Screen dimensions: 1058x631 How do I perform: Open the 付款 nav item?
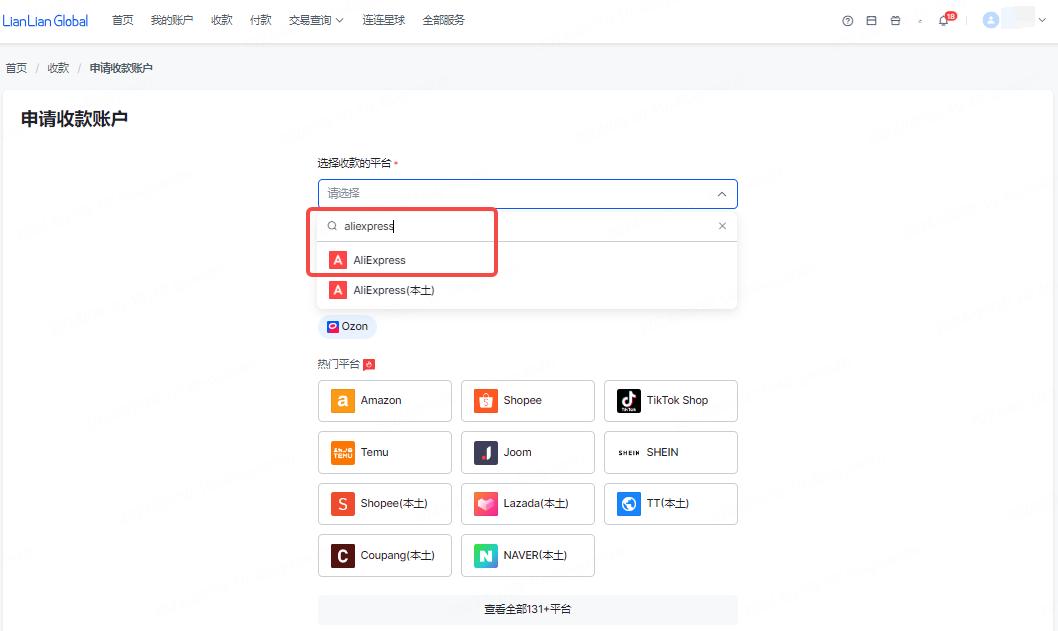[x=260, y=20]
